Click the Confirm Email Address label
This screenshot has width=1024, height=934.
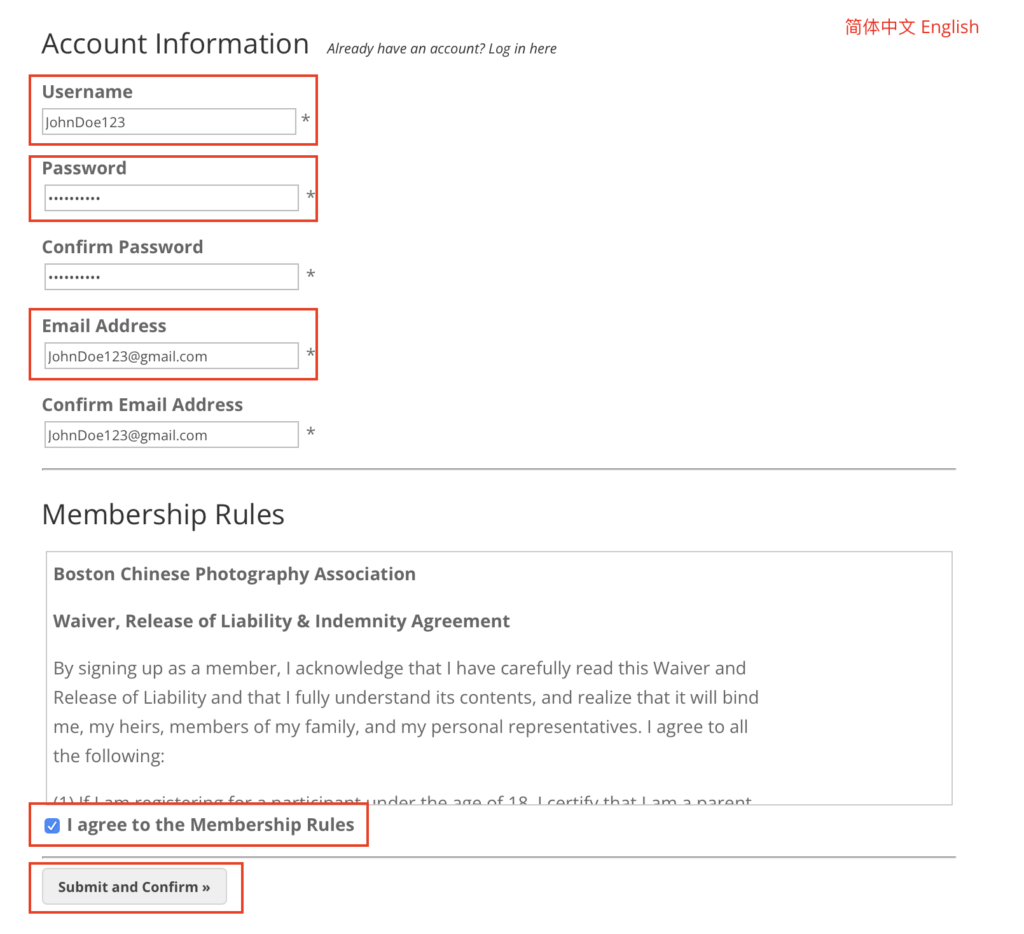click(142, 405)
